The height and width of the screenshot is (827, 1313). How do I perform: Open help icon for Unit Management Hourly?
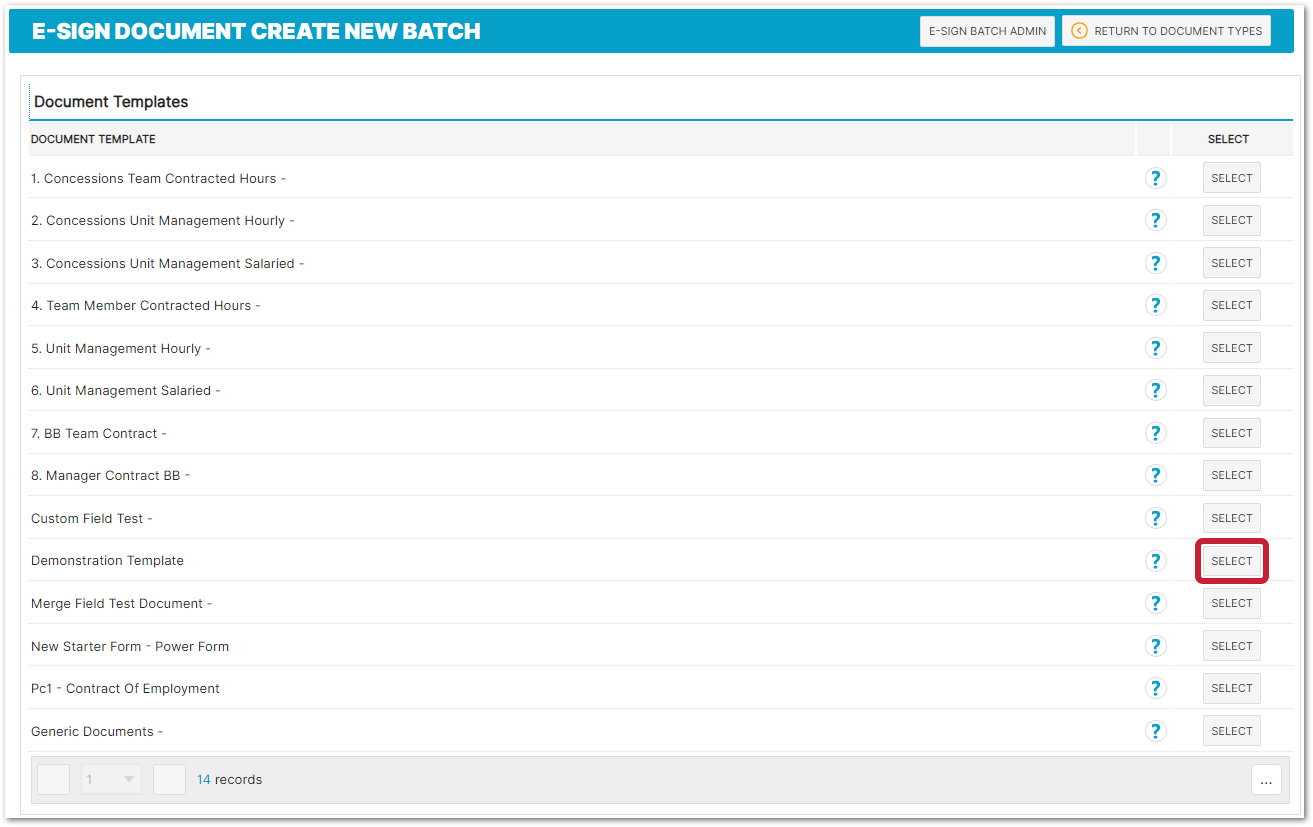[x=1155, y=348]
